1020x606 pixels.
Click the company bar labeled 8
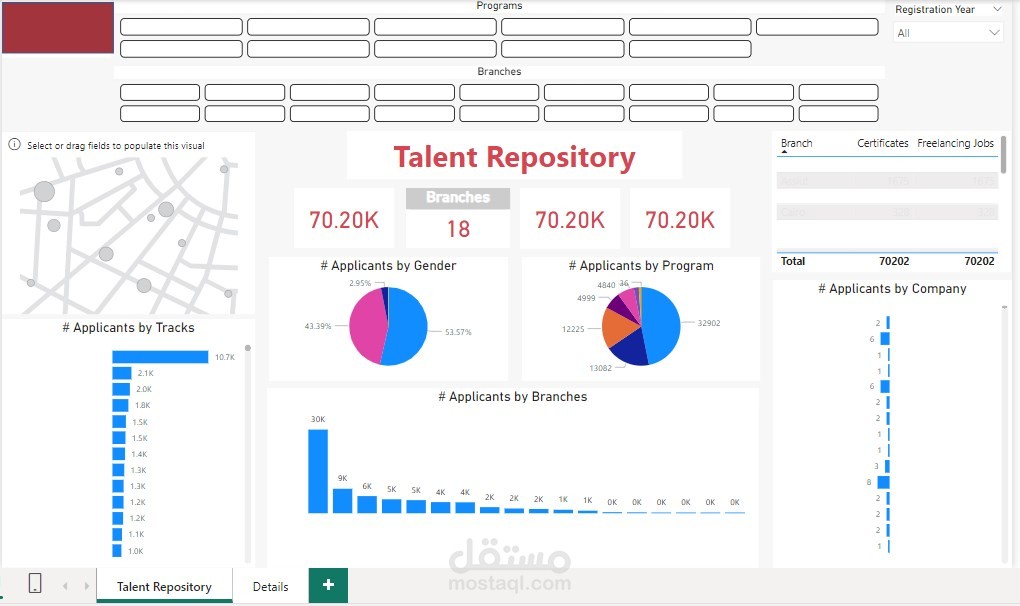point(883,482)
